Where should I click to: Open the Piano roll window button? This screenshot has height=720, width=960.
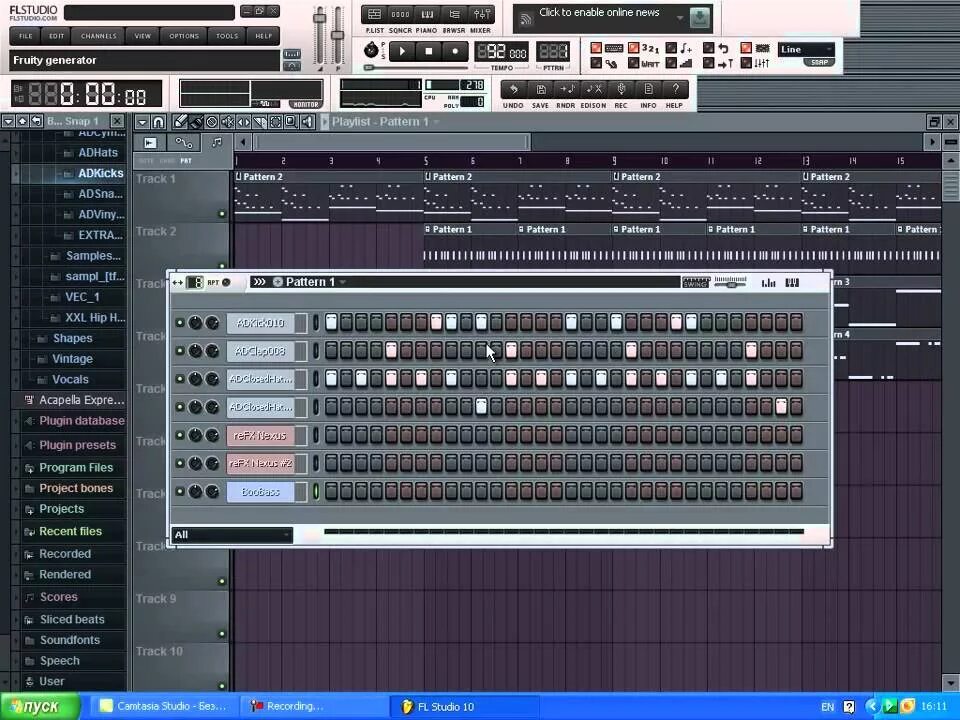pos(427,14)
